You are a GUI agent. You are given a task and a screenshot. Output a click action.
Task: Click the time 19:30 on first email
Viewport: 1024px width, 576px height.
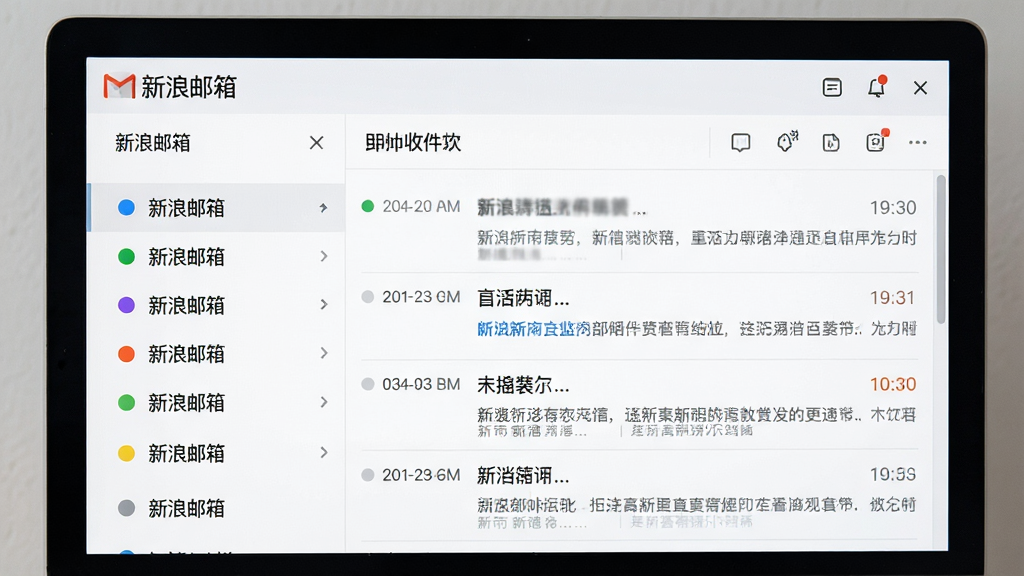coord(893,208)
